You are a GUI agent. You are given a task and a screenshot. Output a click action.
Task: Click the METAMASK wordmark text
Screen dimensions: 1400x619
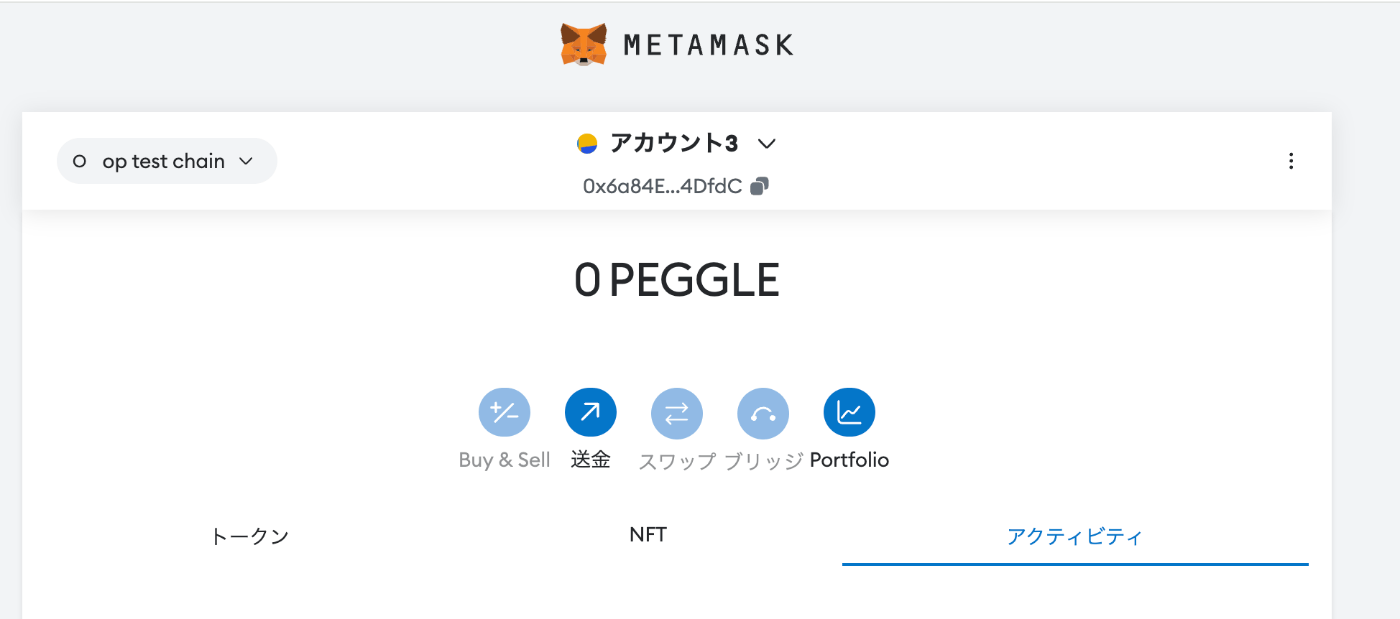(708, 45)
